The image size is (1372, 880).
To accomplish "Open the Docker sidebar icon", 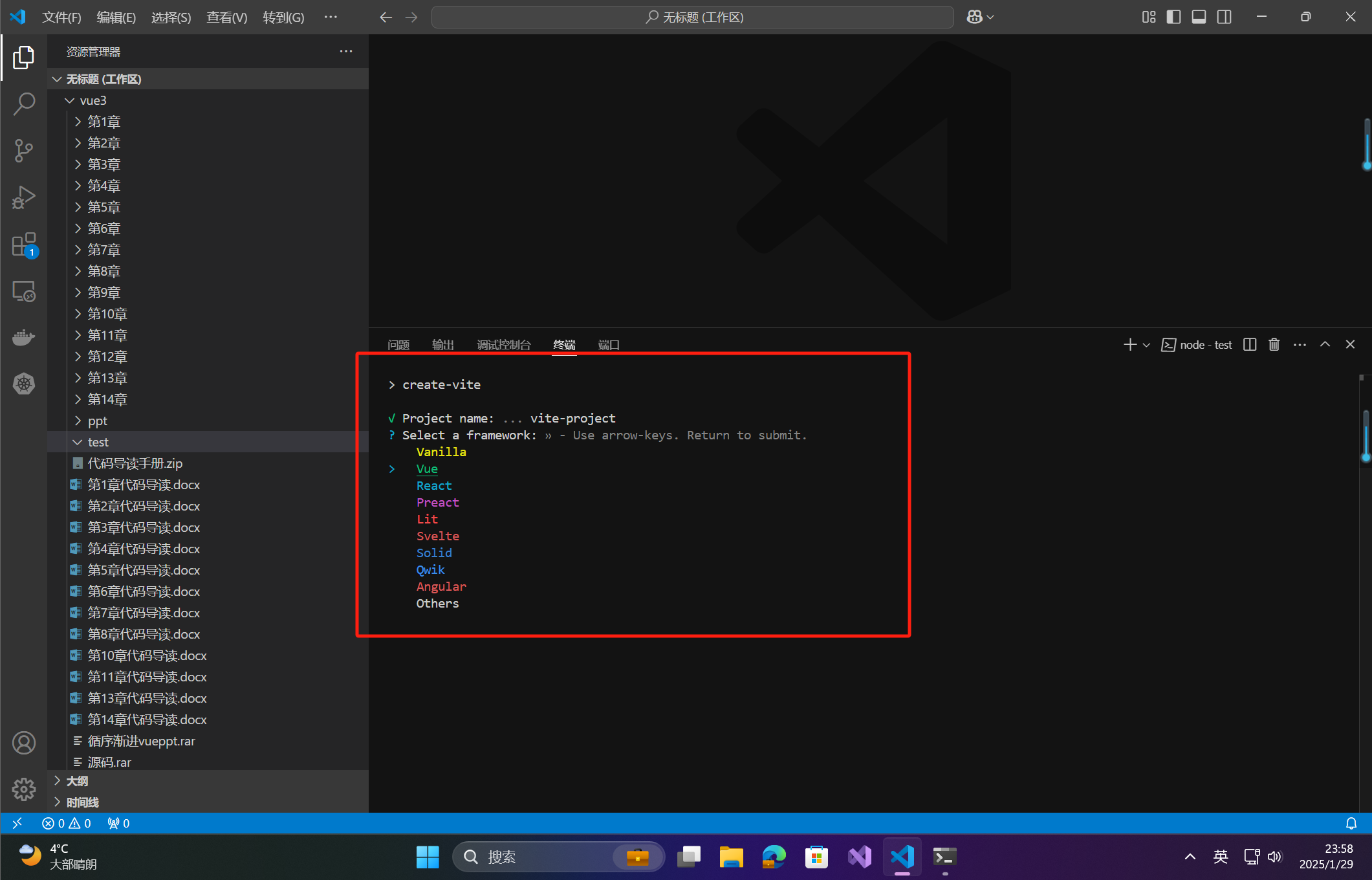I will coord(24,337).
